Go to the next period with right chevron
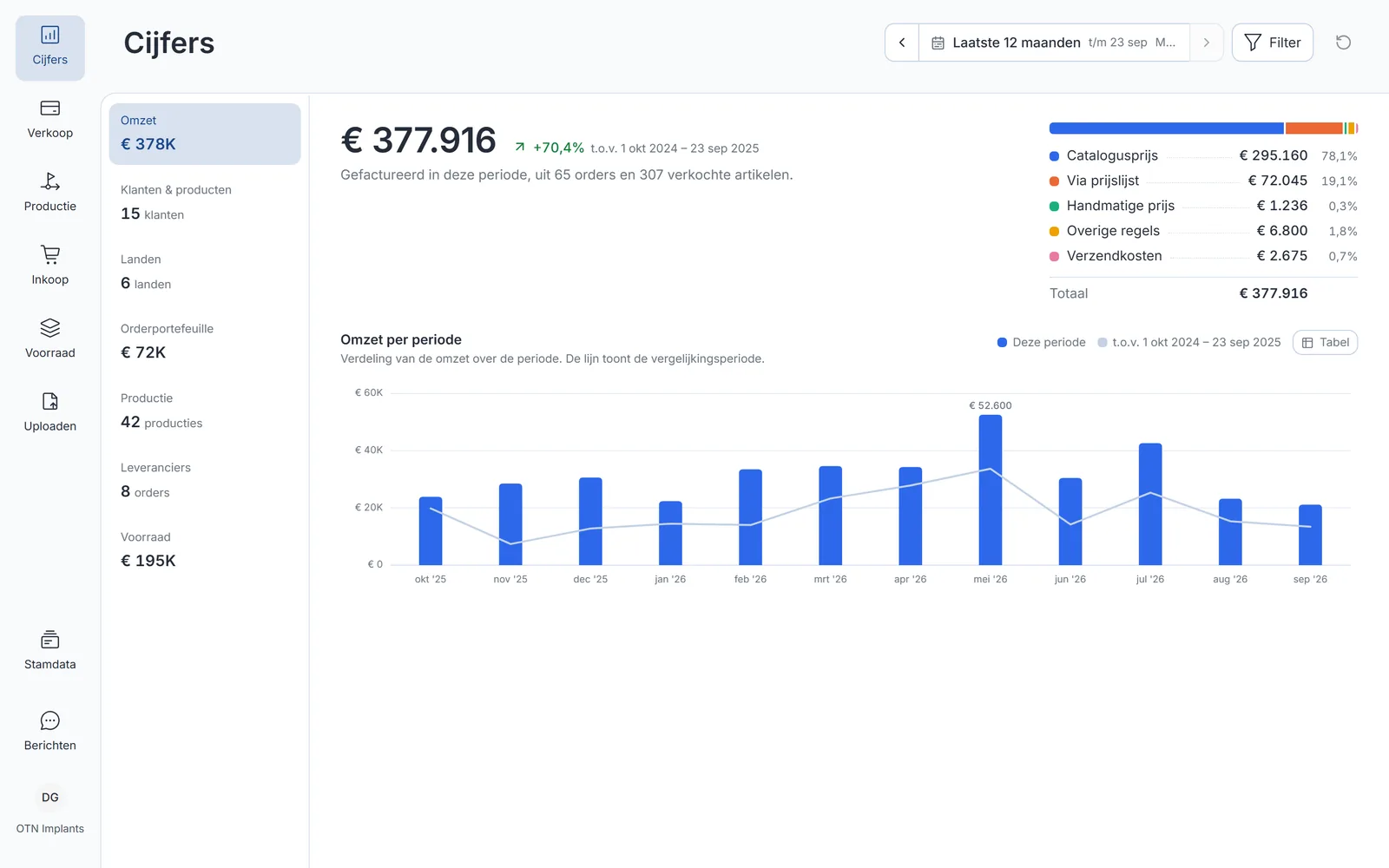 pos(1206,43)
